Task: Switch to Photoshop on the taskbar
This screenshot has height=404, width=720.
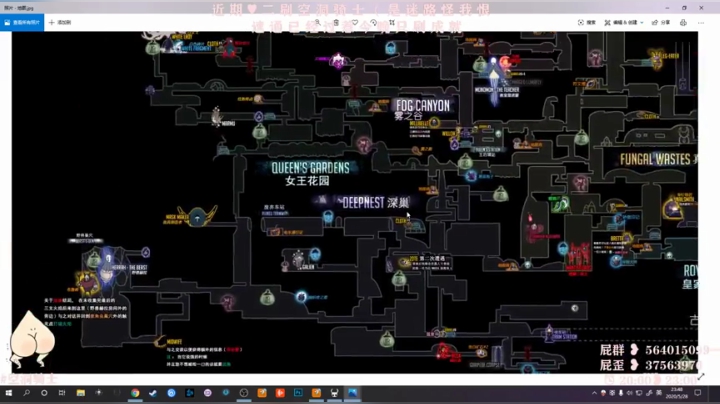Action: pos(298,393)
